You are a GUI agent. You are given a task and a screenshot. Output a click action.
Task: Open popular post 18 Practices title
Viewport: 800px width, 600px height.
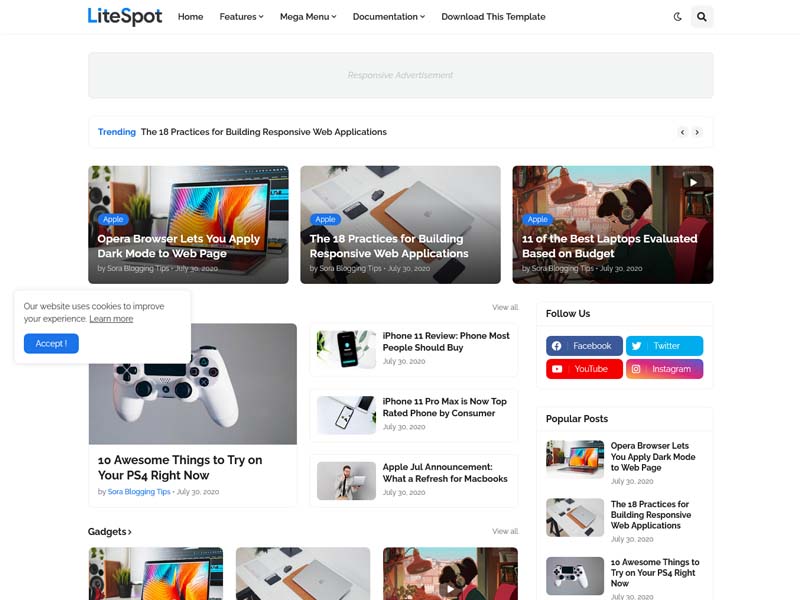(651, 515)
